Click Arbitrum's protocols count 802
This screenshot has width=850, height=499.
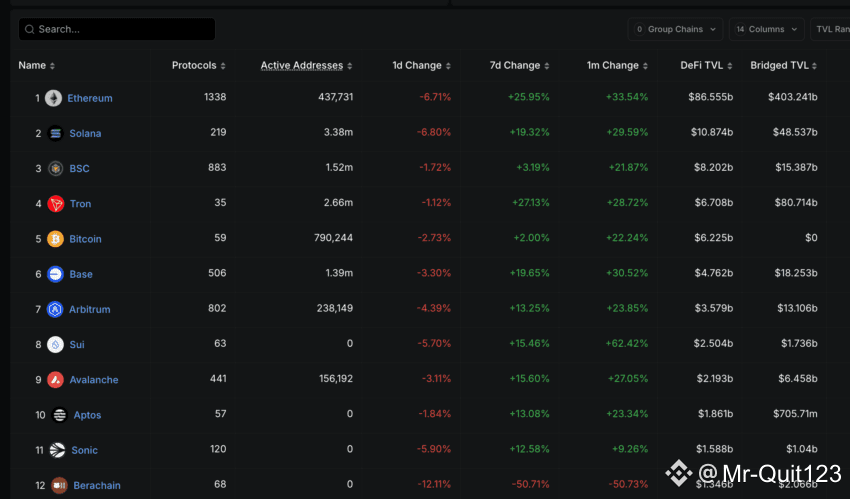click(x=217, y=308)
